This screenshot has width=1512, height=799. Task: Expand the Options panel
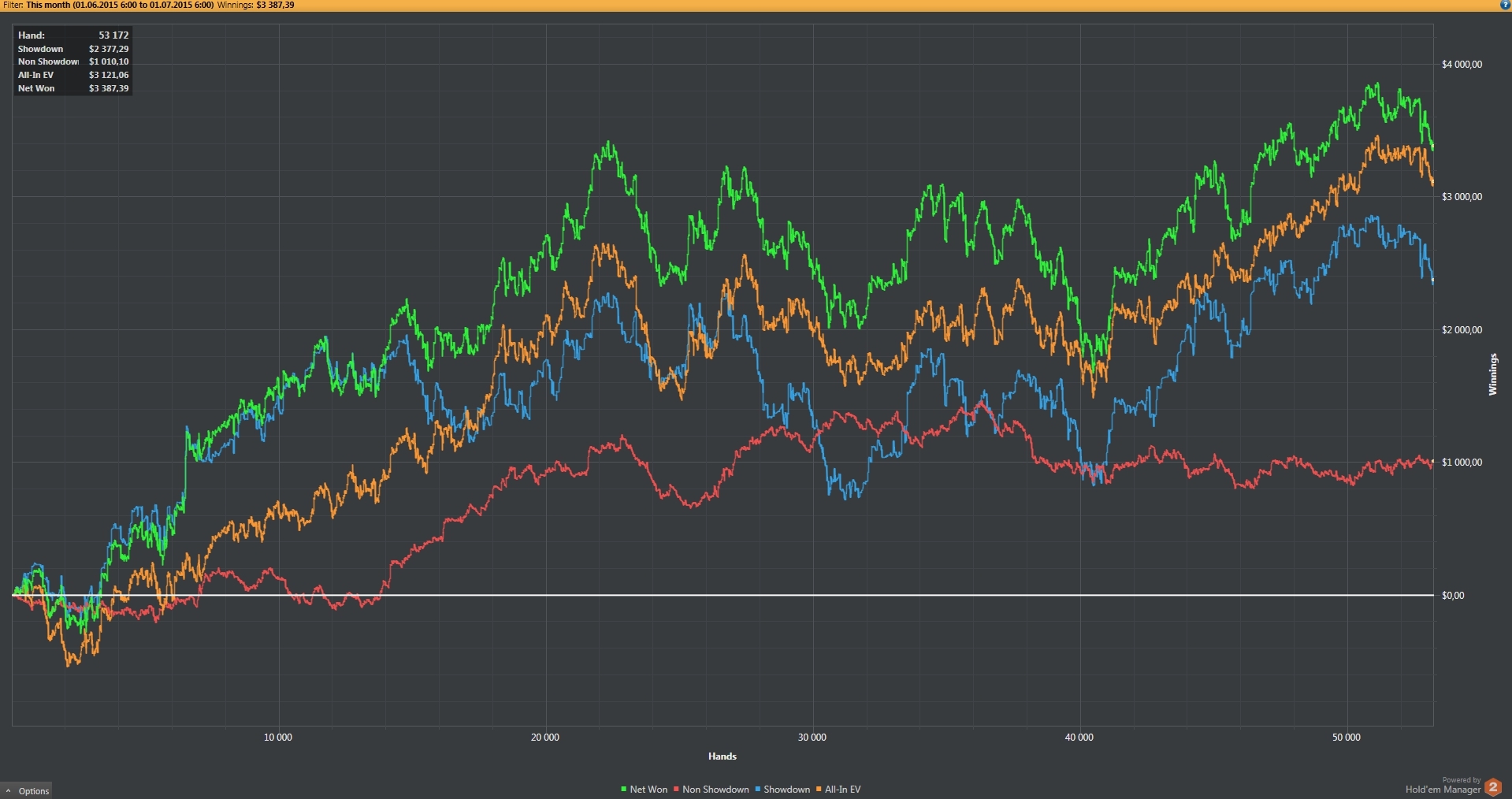[x=26, y=790]
